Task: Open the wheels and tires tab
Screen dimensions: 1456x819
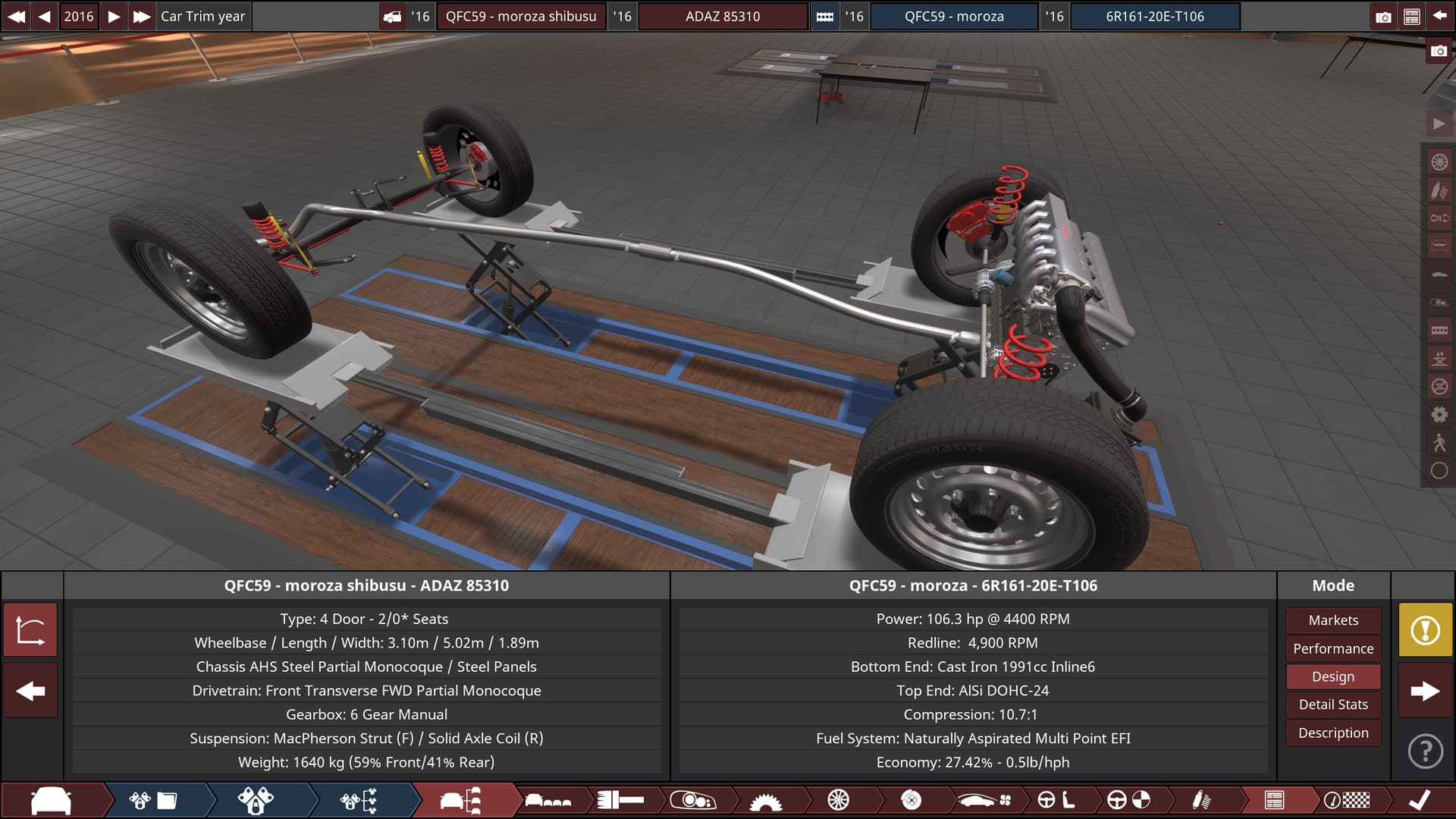Action: (838, 800)
